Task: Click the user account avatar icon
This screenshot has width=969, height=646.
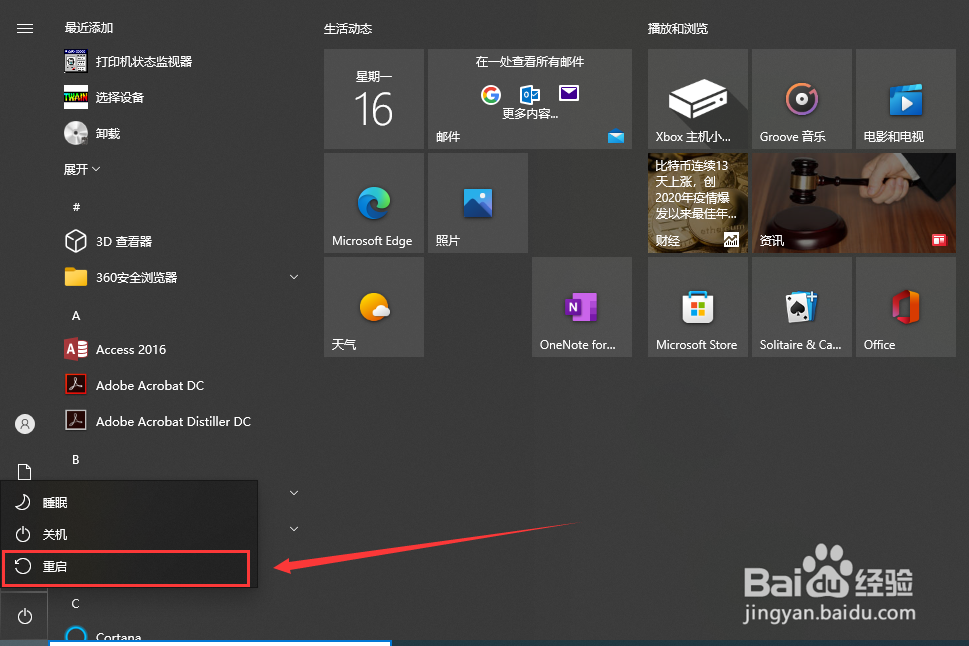Action: coord(25,424)
